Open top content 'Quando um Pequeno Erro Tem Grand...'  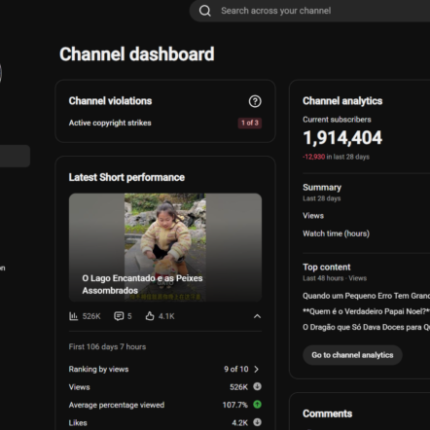coord(366,296)
